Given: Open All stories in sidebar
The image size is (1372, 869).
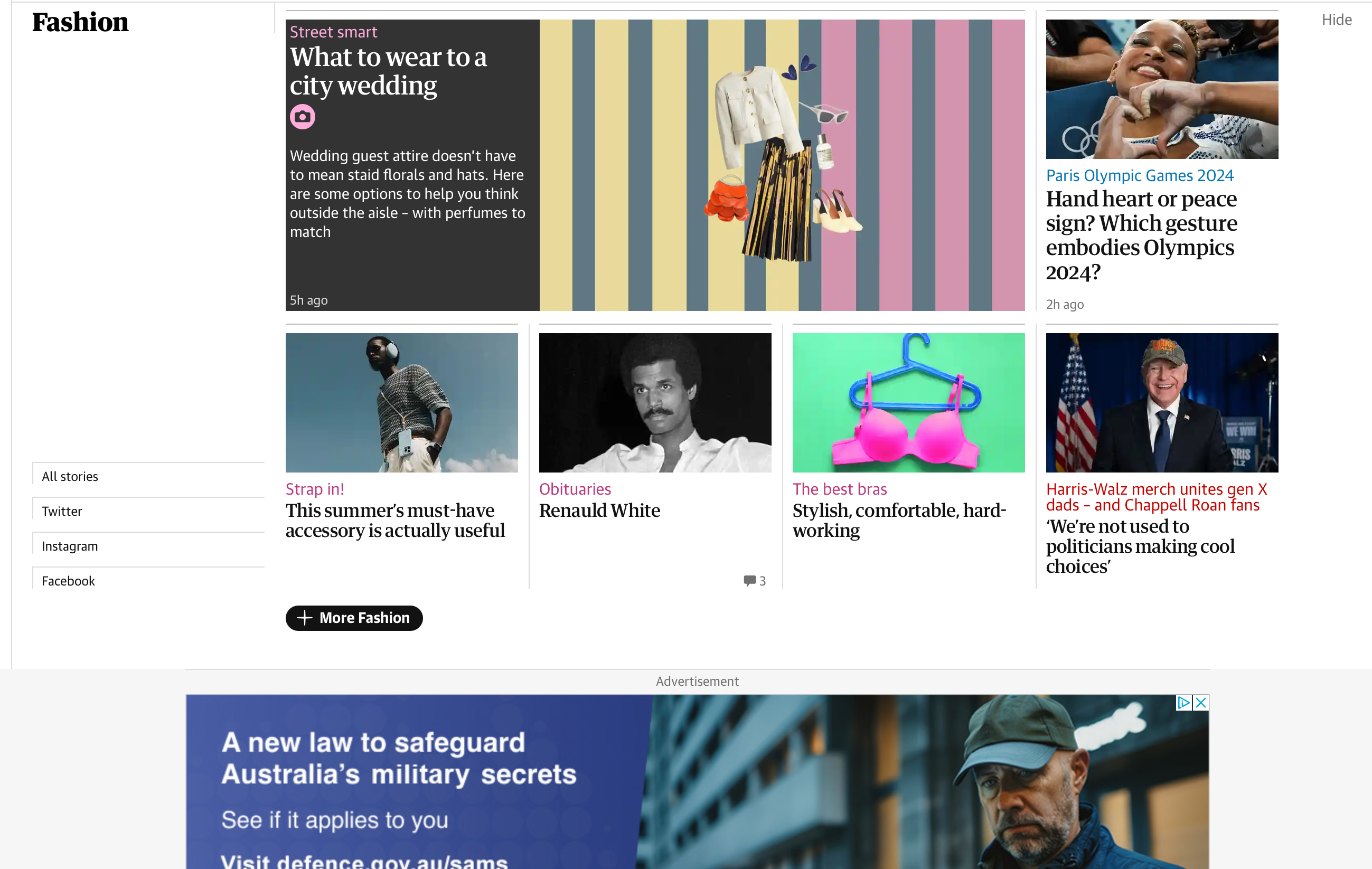Looking at the screenshot, I should coord(70,477).
